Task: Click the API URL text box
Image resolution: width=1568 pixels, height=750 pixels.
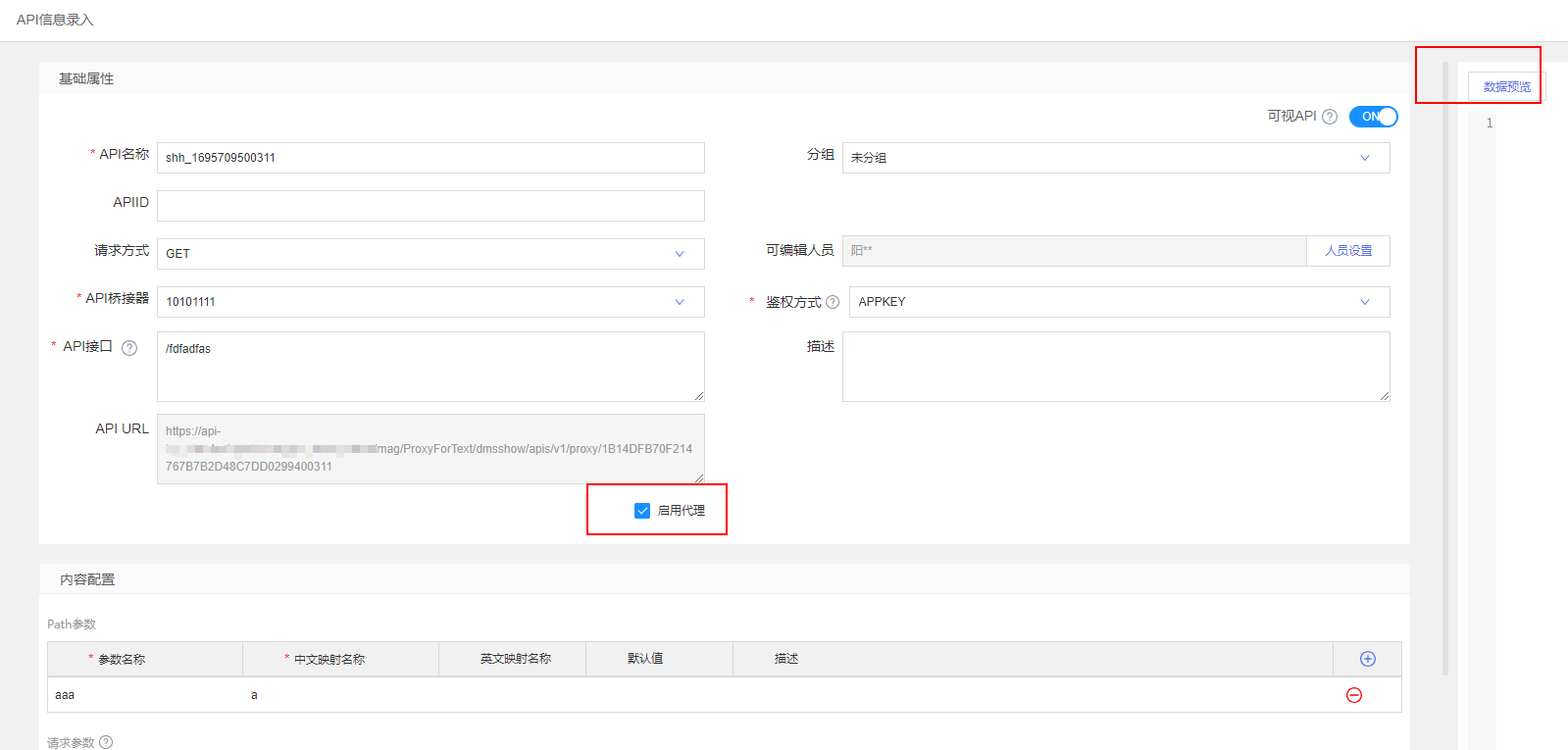Action: [x=430, y=449]
